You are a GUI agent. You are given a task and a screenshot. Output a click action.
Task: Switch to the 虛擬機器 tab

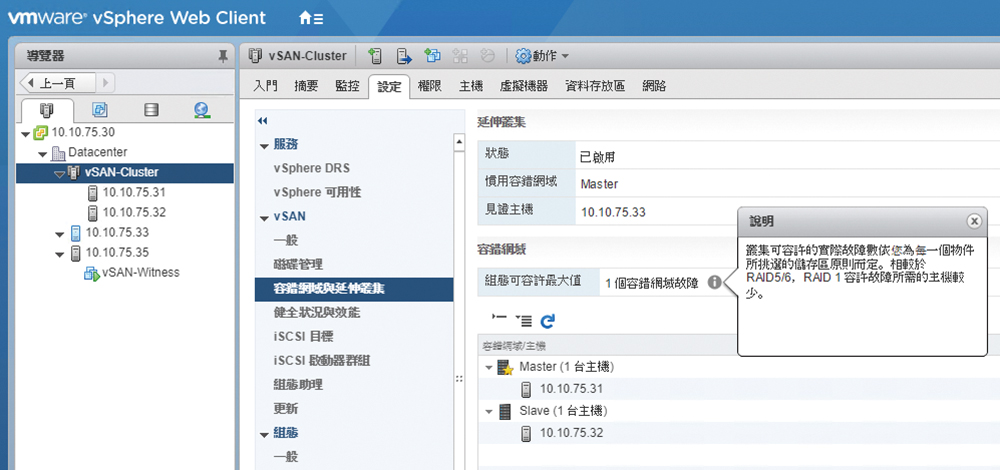coord(524,86)
